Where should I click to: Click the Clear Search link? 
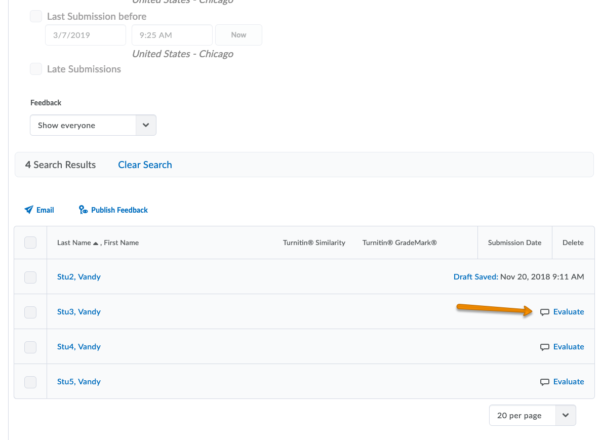click(x=145, y=165)
